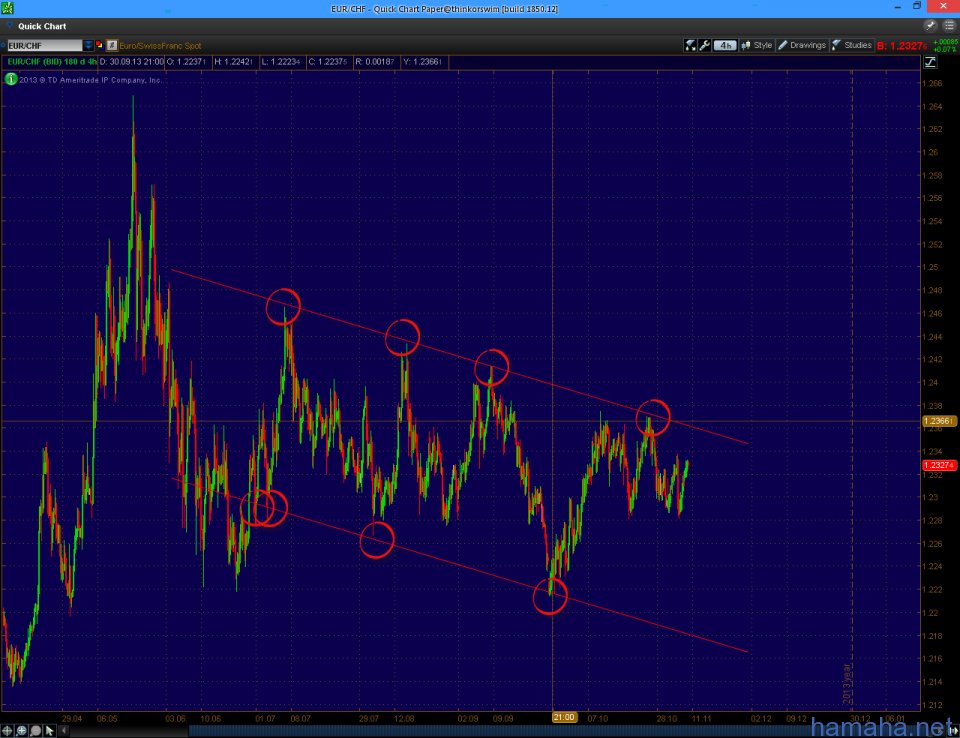Click the remove studies flask icon
960x738 pixels.
[690, 45]
